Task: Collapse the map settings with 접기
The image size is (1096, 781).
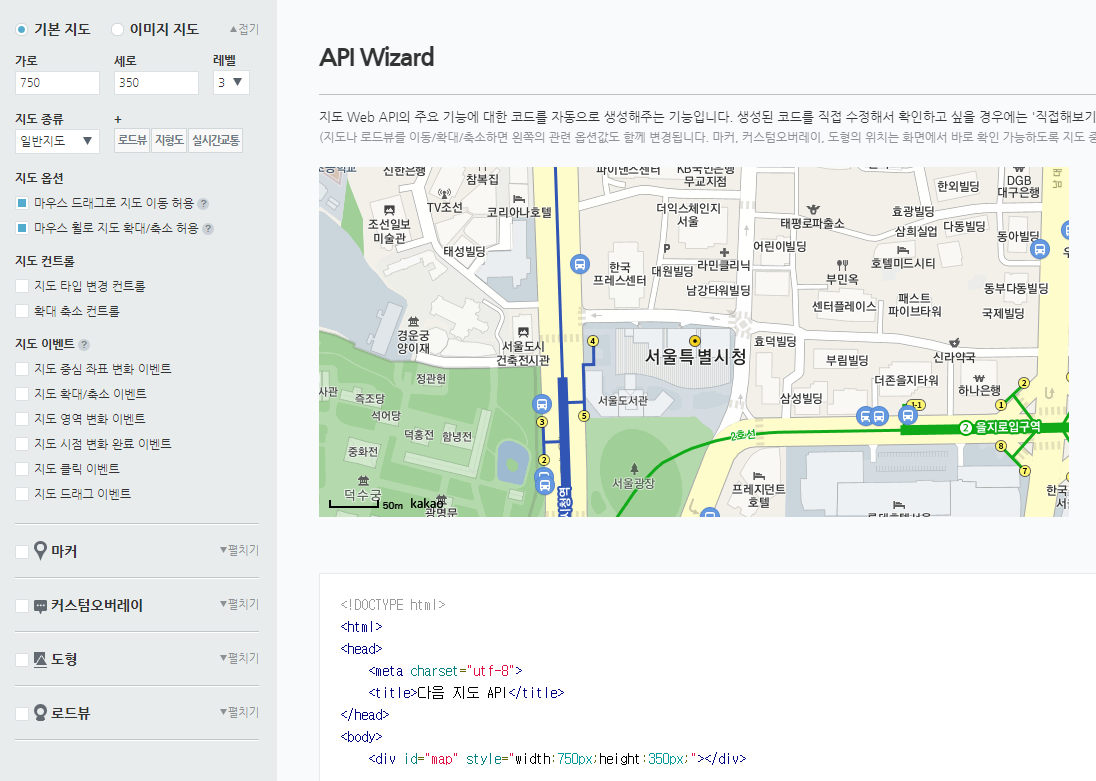Action: (244, 29)
